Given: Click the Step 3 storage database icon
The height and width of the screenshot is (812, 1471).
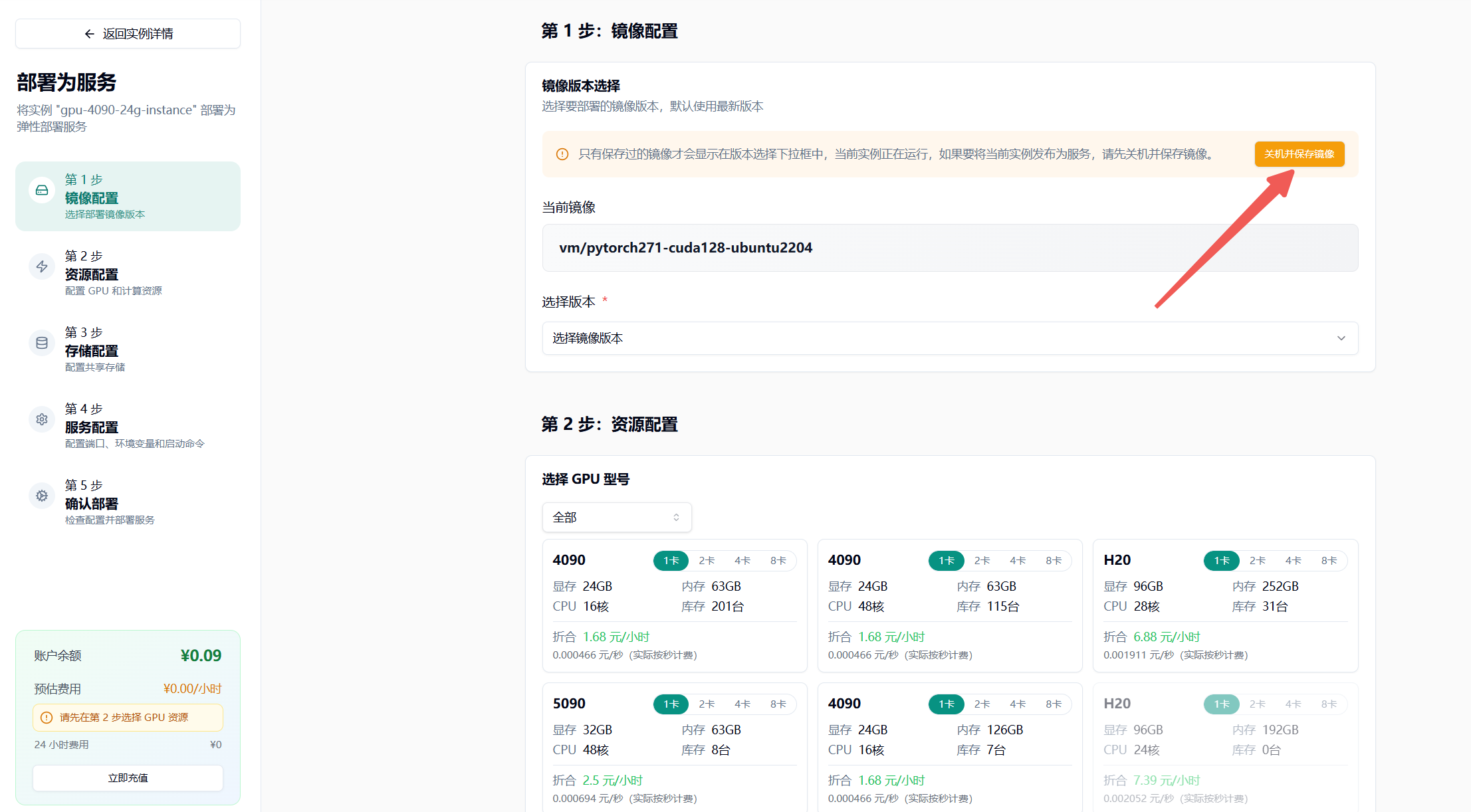Looking at the screenshot, I should pos(42,343).
